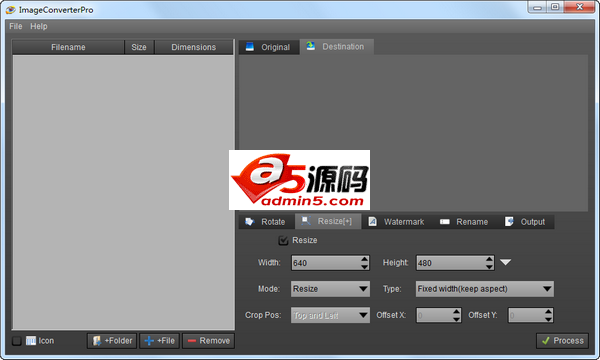The width and height of the screenshot is (600, 360).
Task: Open the Crop Pos dropdown Top and Left
Action: click(x=330, y=315)
